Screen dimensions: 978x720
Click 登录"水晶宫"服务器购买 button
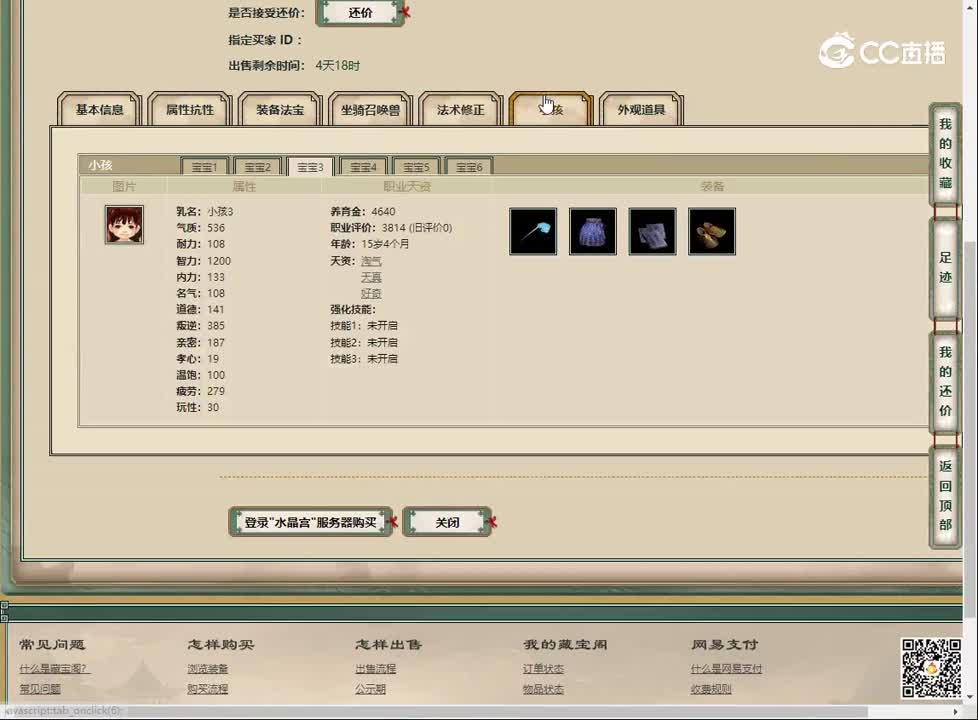pyautogui.click(x=311, y=522)
